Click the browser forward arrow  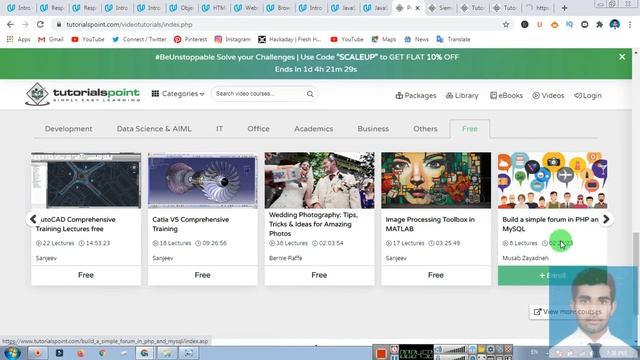[25, 24]
